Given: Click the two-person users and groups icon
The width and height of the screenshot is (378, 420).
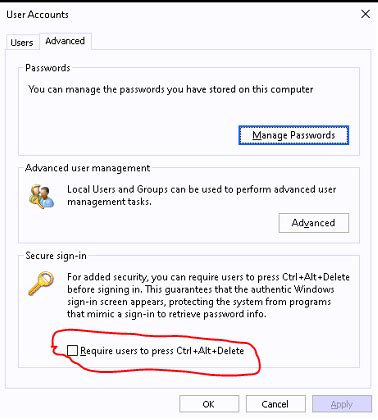Looking at the screenshot, I should 41,197.
